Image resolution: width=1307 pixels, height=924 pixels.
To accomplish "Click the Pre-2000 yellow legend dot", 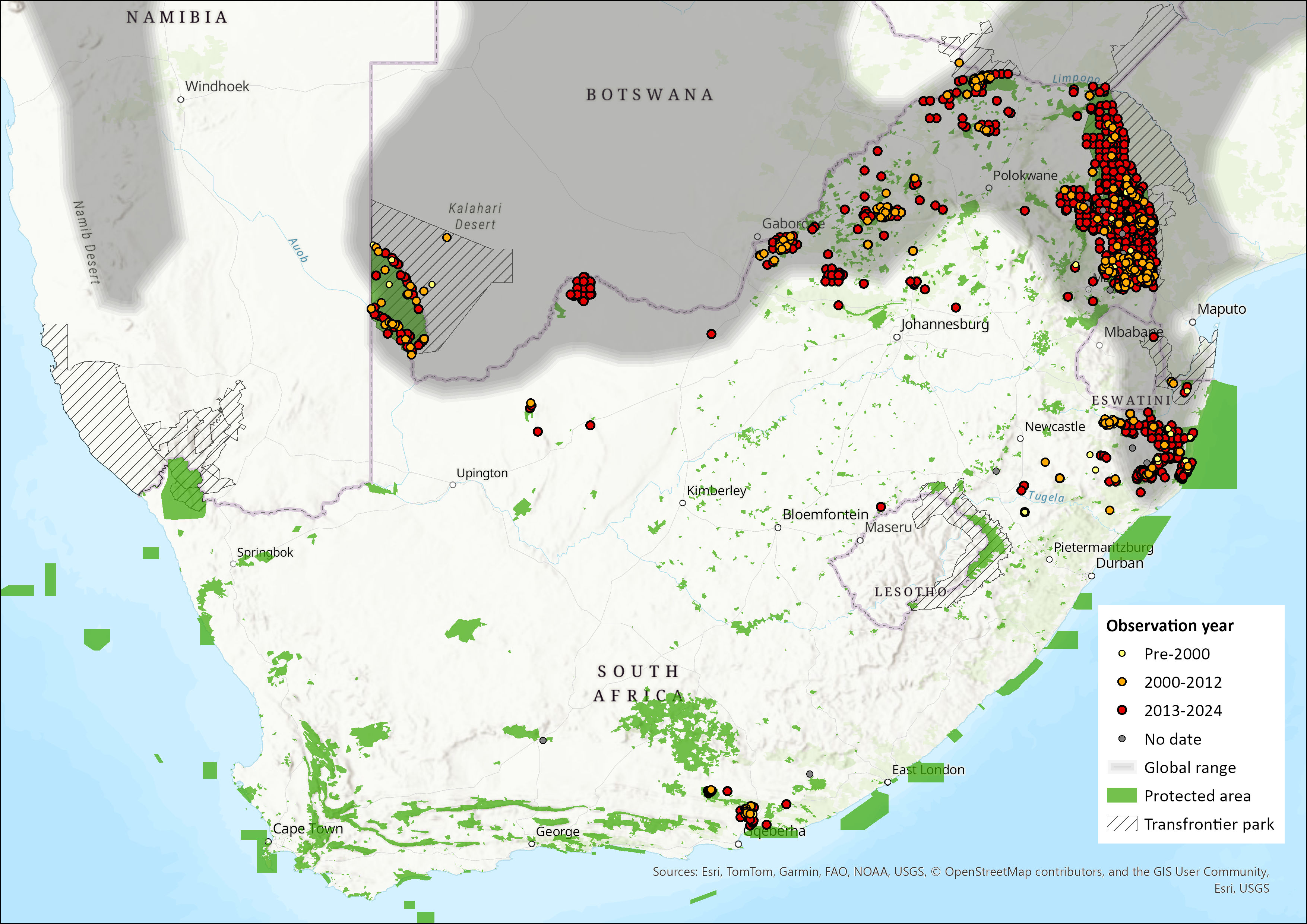I will coord(1121,654).
